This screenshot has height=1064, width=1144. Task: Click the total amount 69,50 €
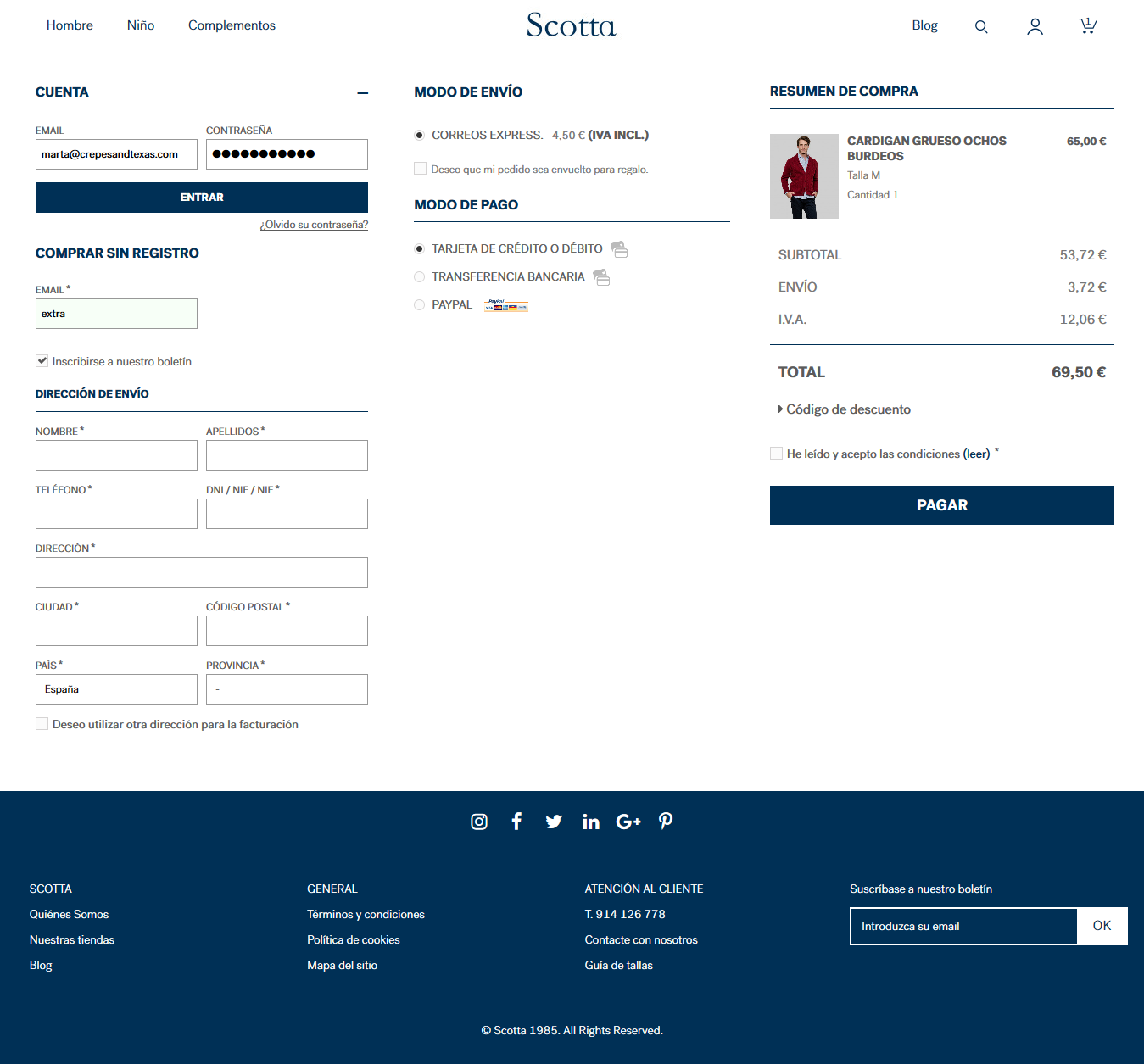click(1079, 372)
